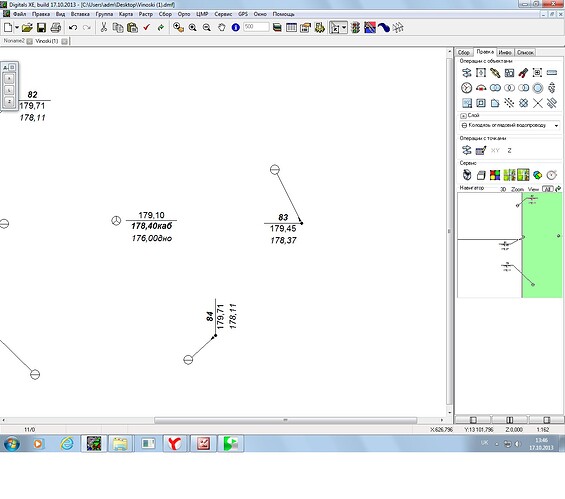Select the Pan hand tool
The width and height of the screenshot is (565, 499).
pos(221,27)
